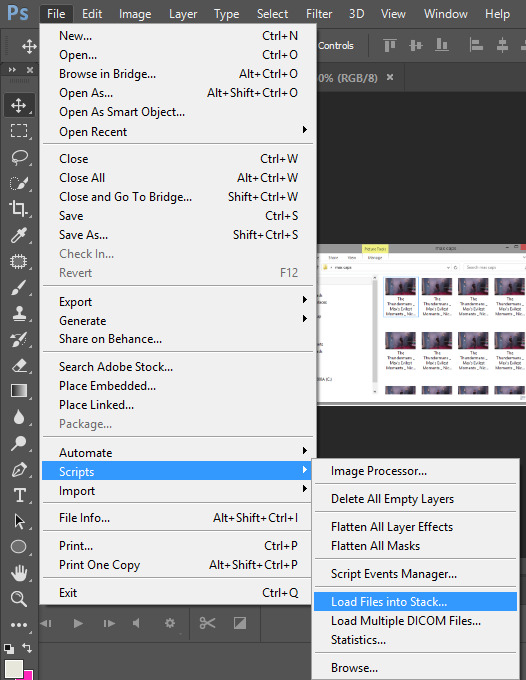Select the Crop tool

pos(19,209)
